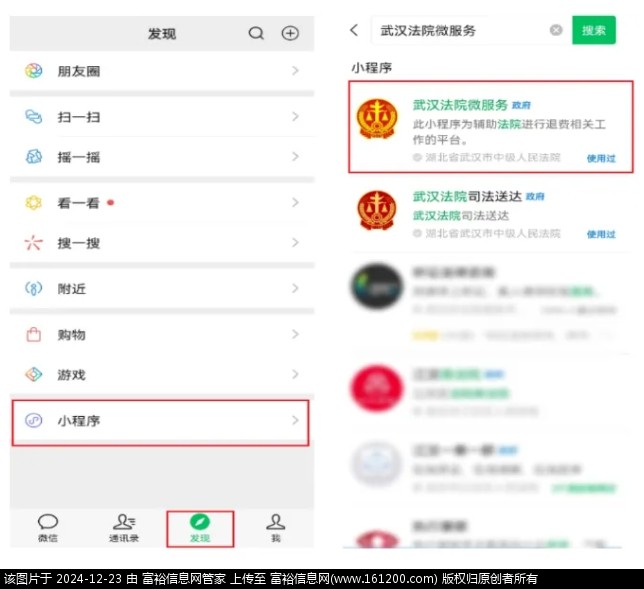
Task: Open 摇一摇 row chevron
Action: tap(295, 156)
